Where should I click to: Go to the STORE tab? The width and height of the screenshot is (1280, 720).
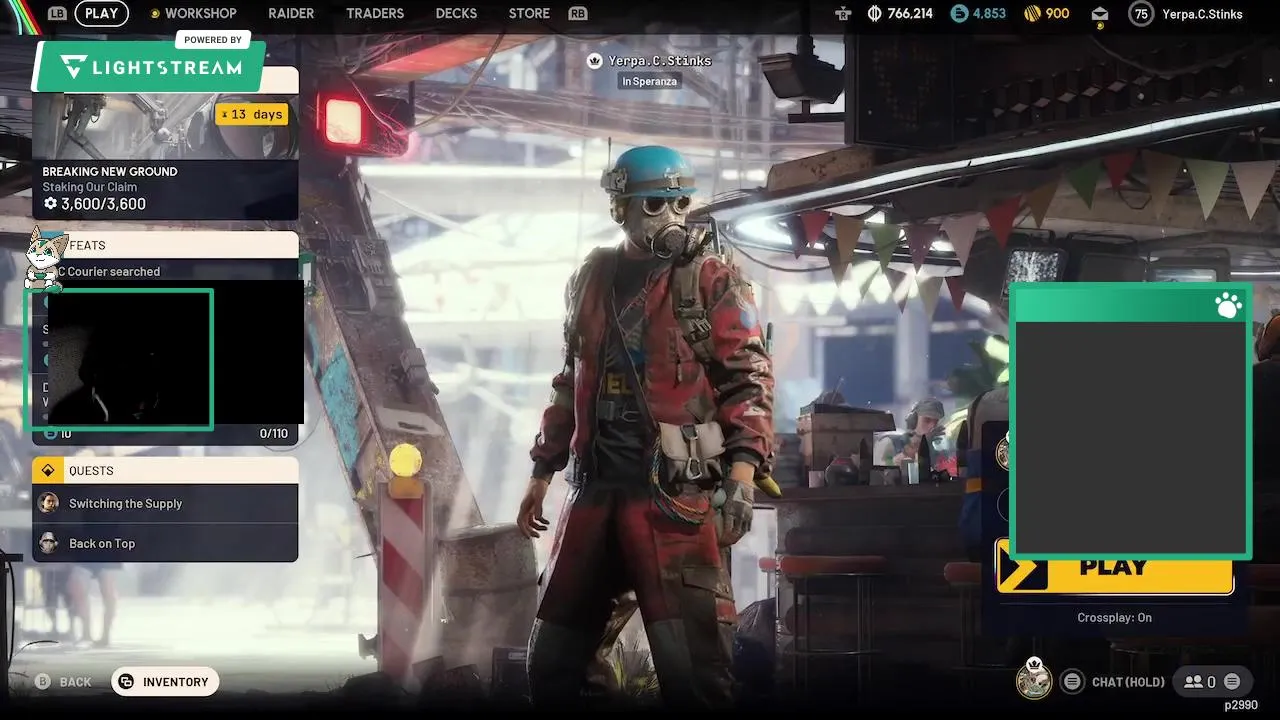point(529,13)
